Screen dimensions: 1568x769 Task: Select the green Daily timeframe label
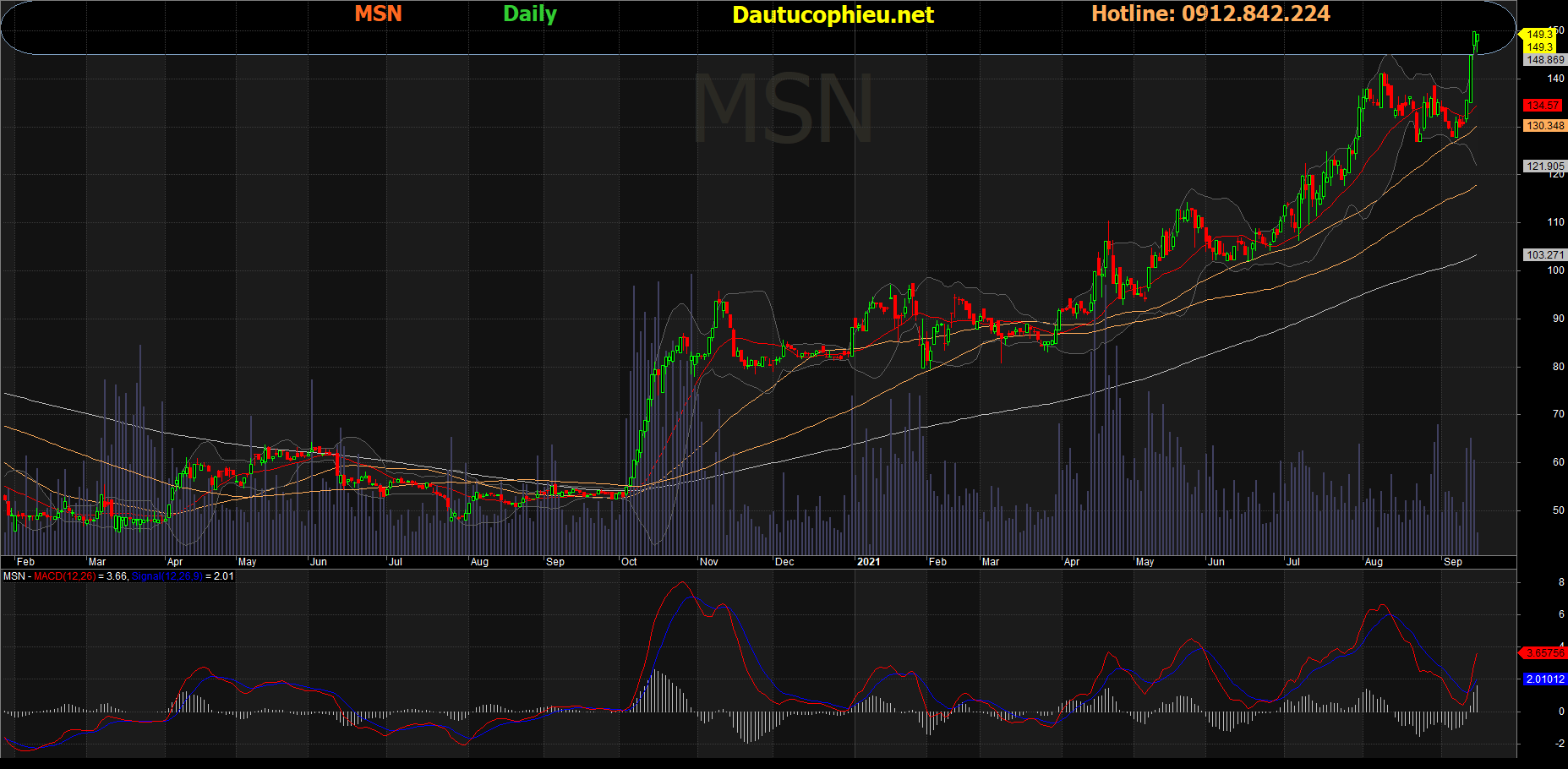(529, 14)
